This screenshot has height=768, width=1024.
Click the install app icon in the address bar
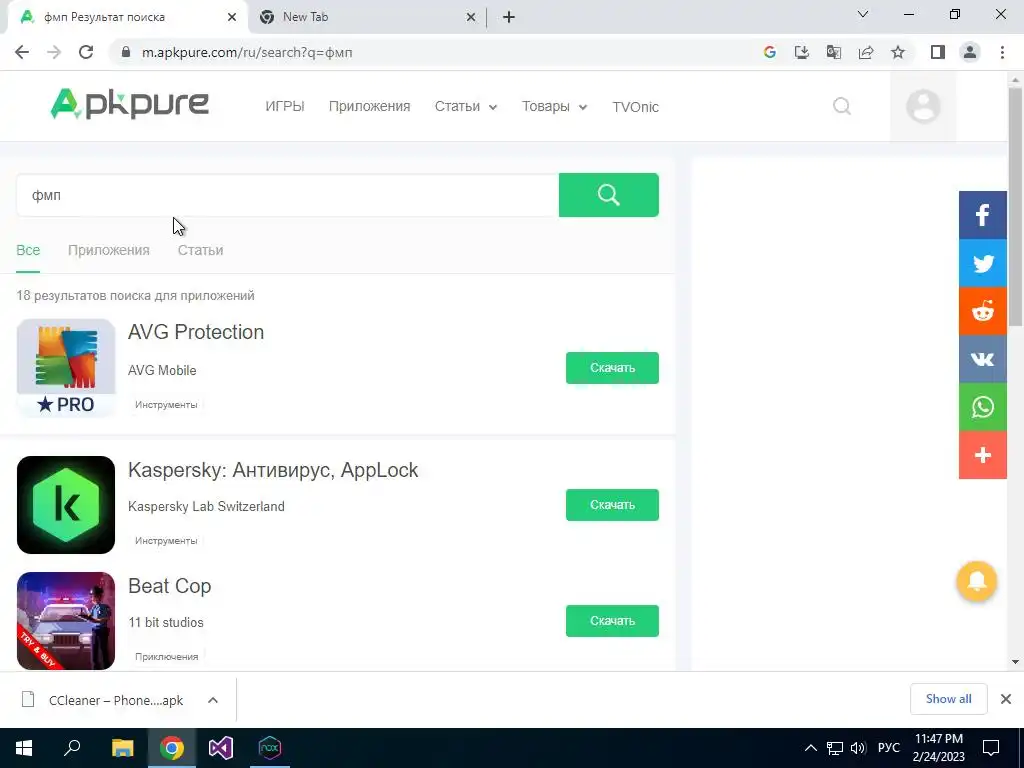coord(801,52)
